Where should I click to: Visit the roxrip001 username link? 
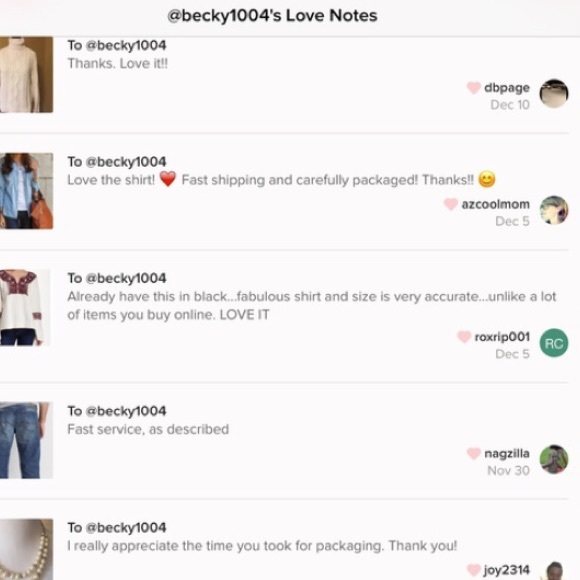click(x=502, y=337)
